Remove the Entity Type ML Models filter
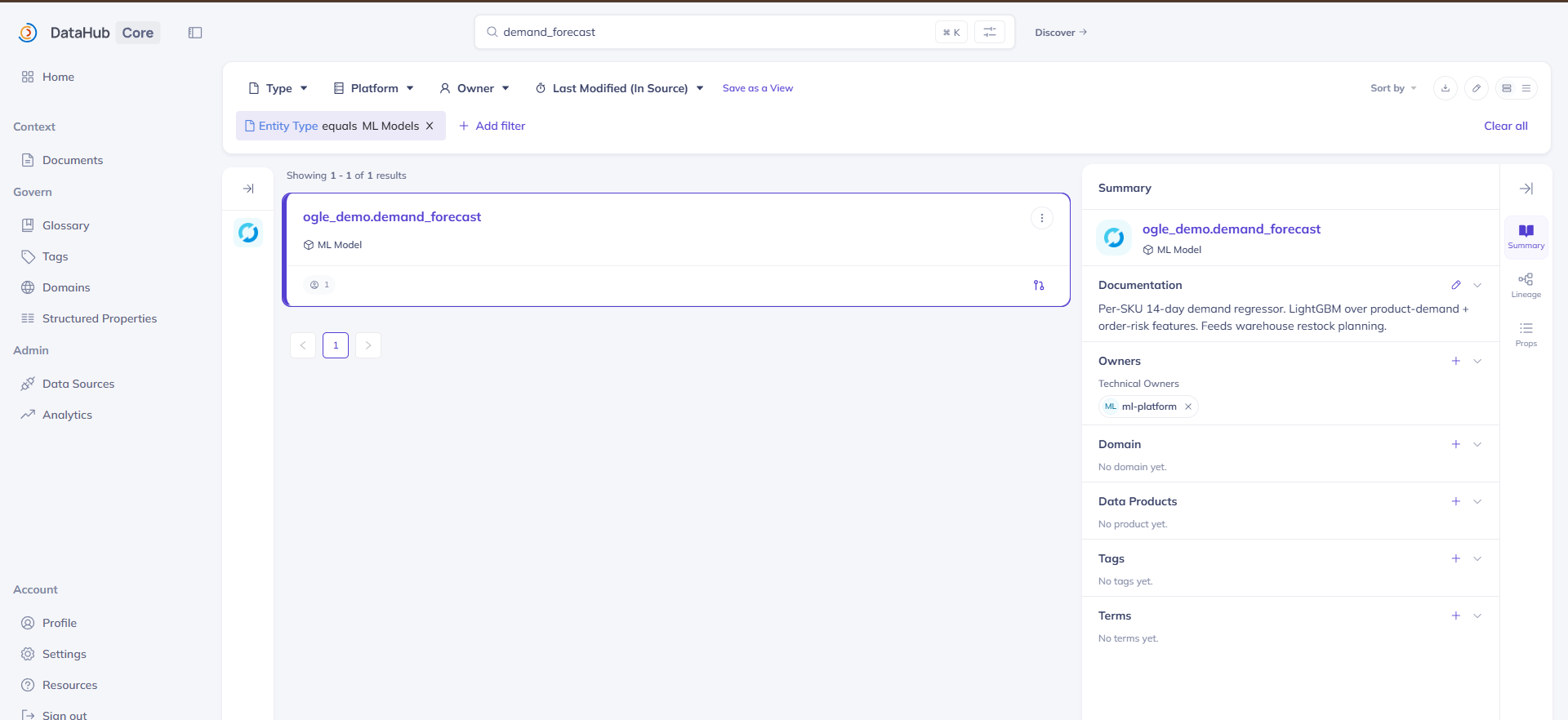 [x=430, y=126]
